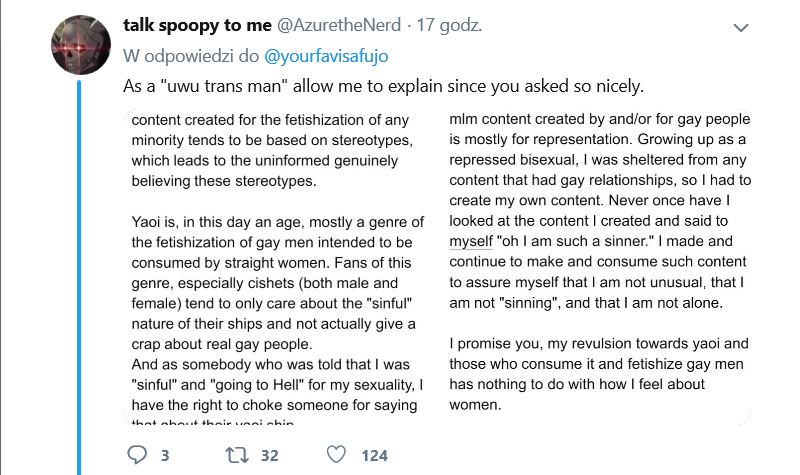
Task: Click the display name 'talk spoopy to me'
Action: point(197,25)
